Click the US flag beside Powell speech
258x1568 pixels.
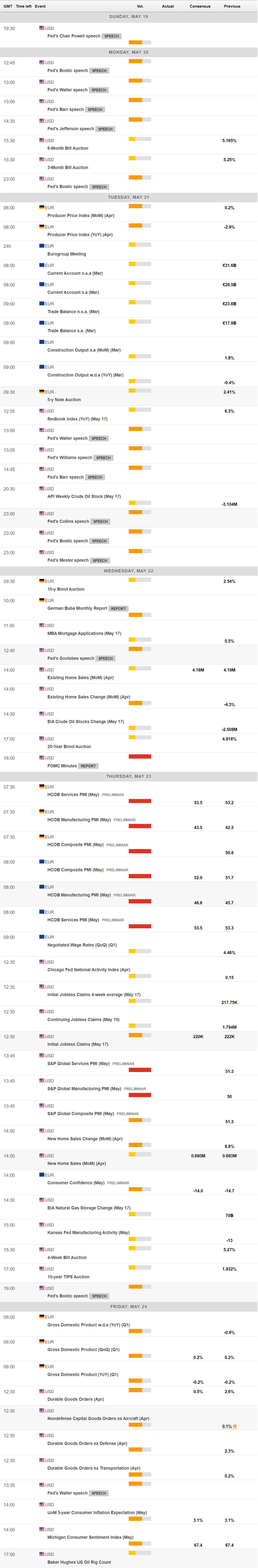coord(42,28)
